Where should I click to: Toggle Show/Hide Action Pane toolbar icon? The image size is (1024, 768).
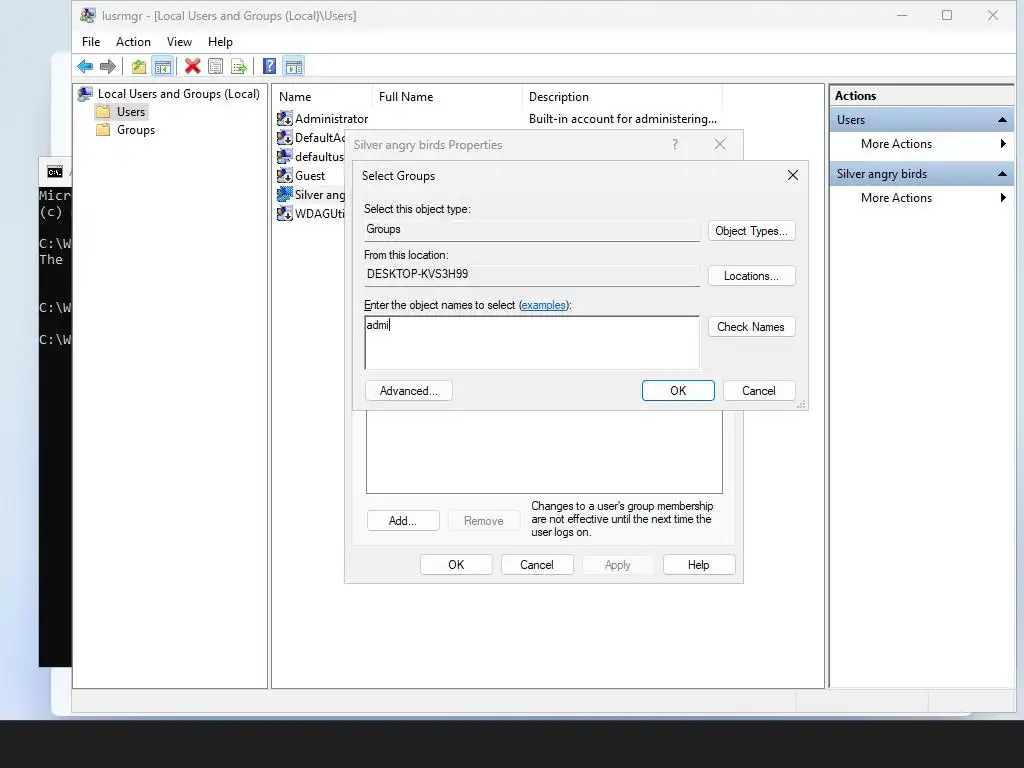(294, 66)
